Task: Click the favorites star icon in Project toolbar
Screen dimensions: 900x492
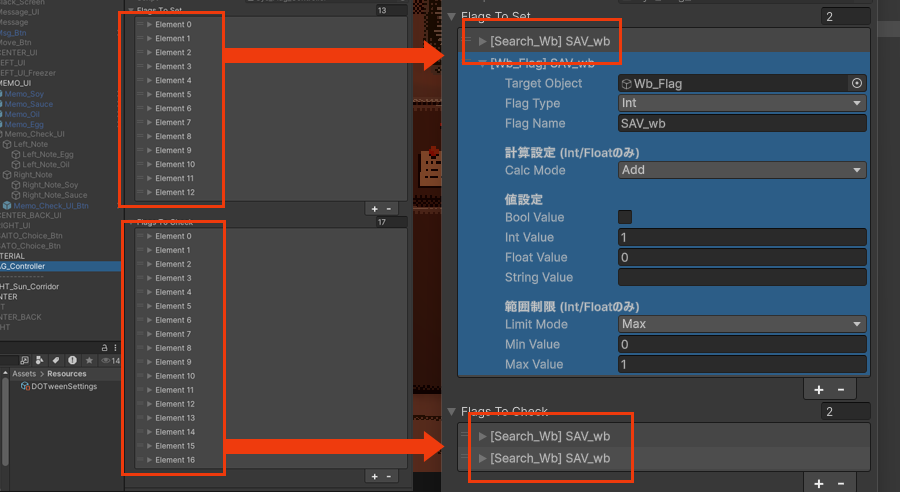Action: click(89, 360)
